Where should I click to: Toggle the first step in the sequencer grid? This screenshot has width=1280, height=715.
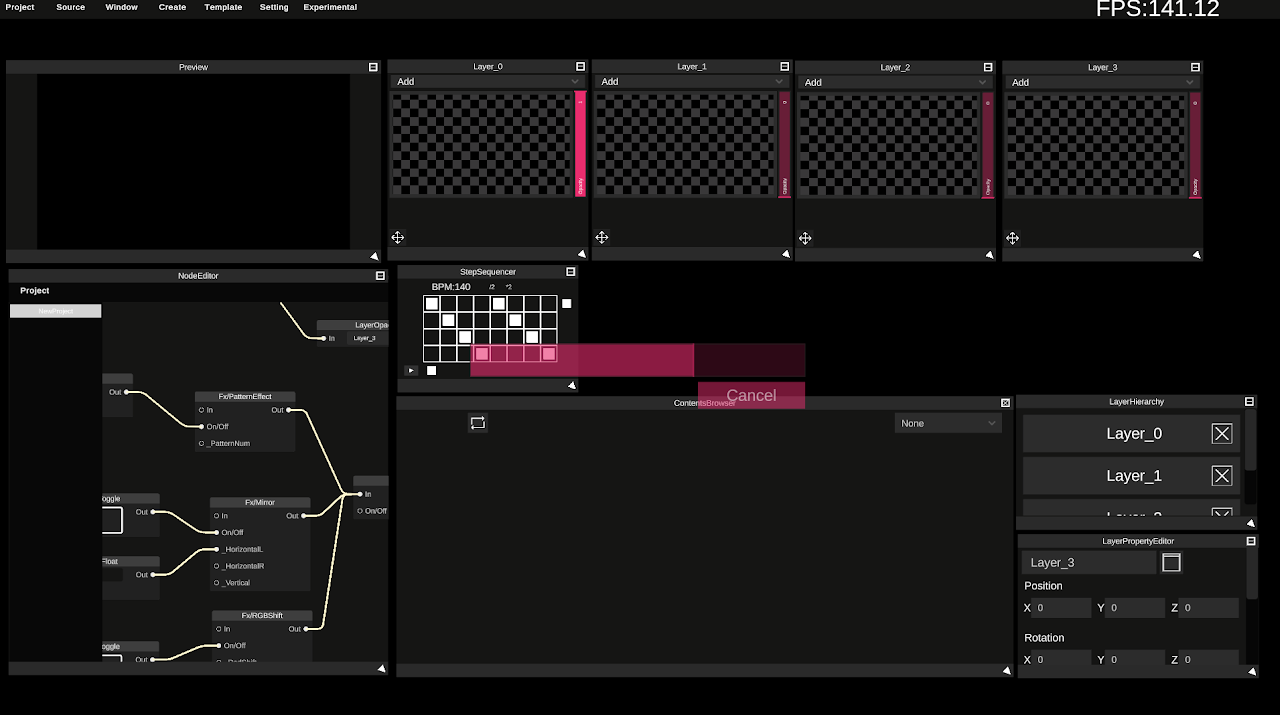(431, 302)
